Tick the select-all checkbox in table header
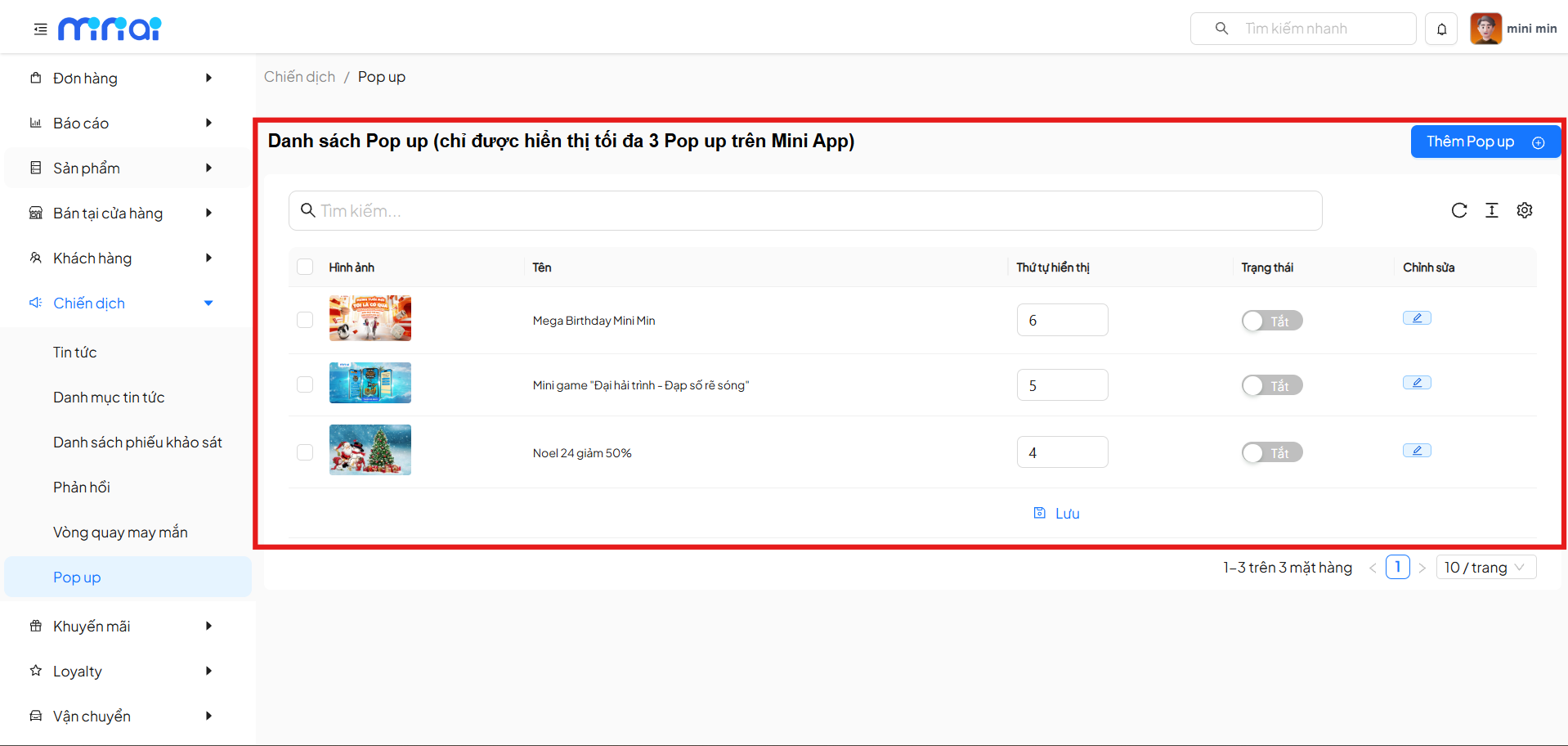This screenshot has width=1568, height=746. tap(305, 267)
